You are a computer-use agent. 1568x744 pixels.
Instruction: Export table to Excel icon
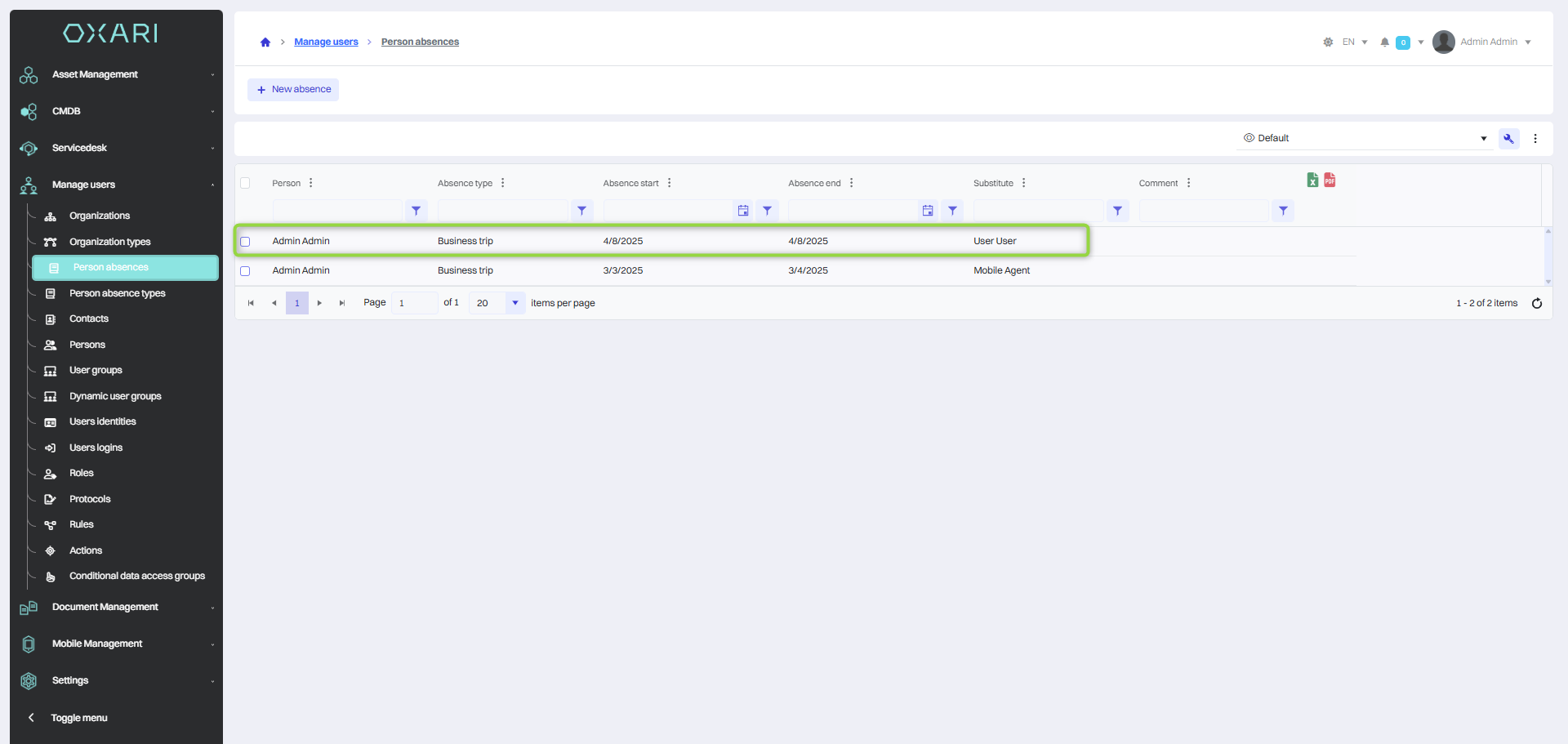1312,180
